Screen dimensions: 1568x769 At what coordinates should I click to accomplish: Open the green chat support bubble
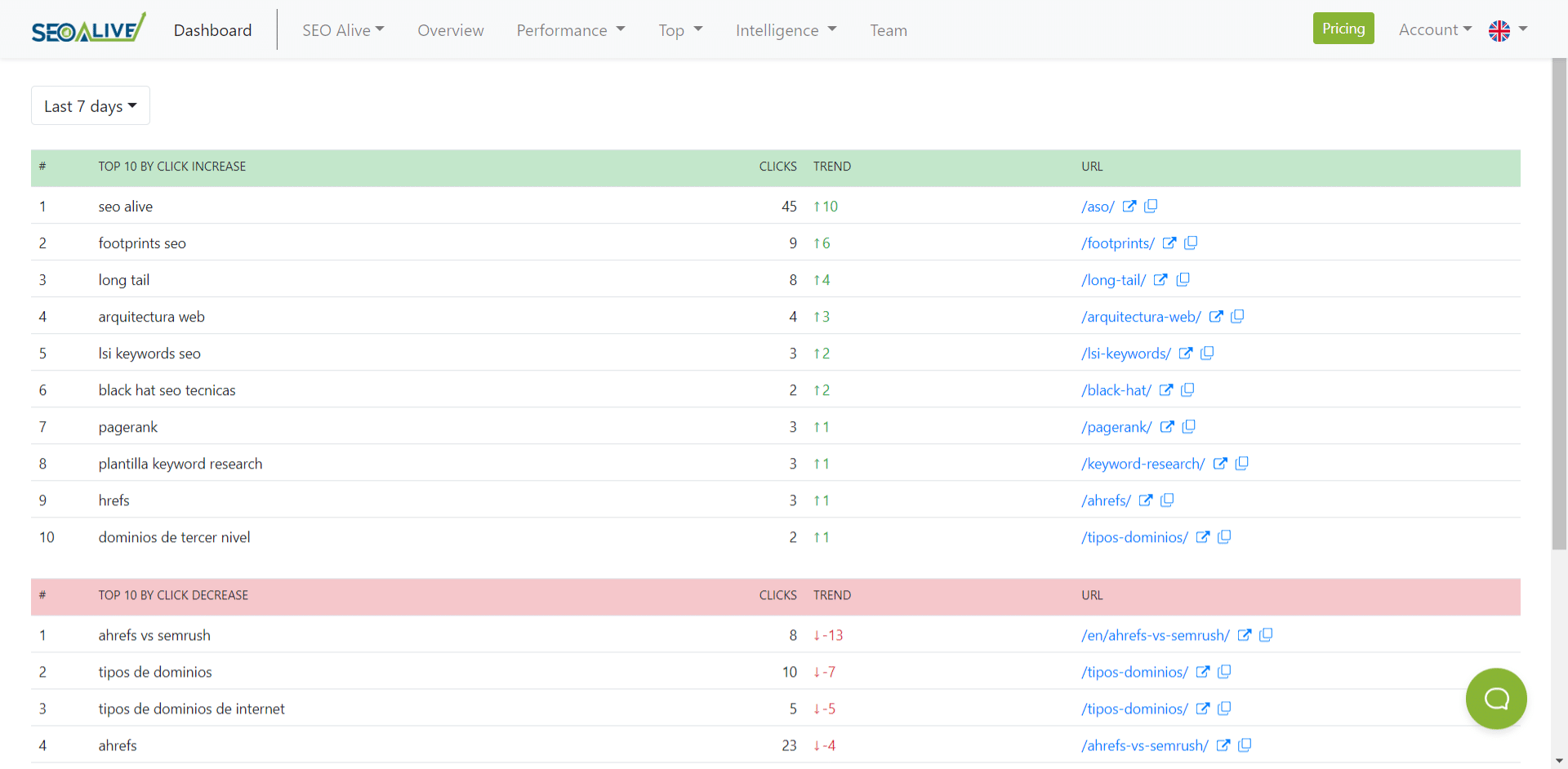click(x=1495, y=698)
